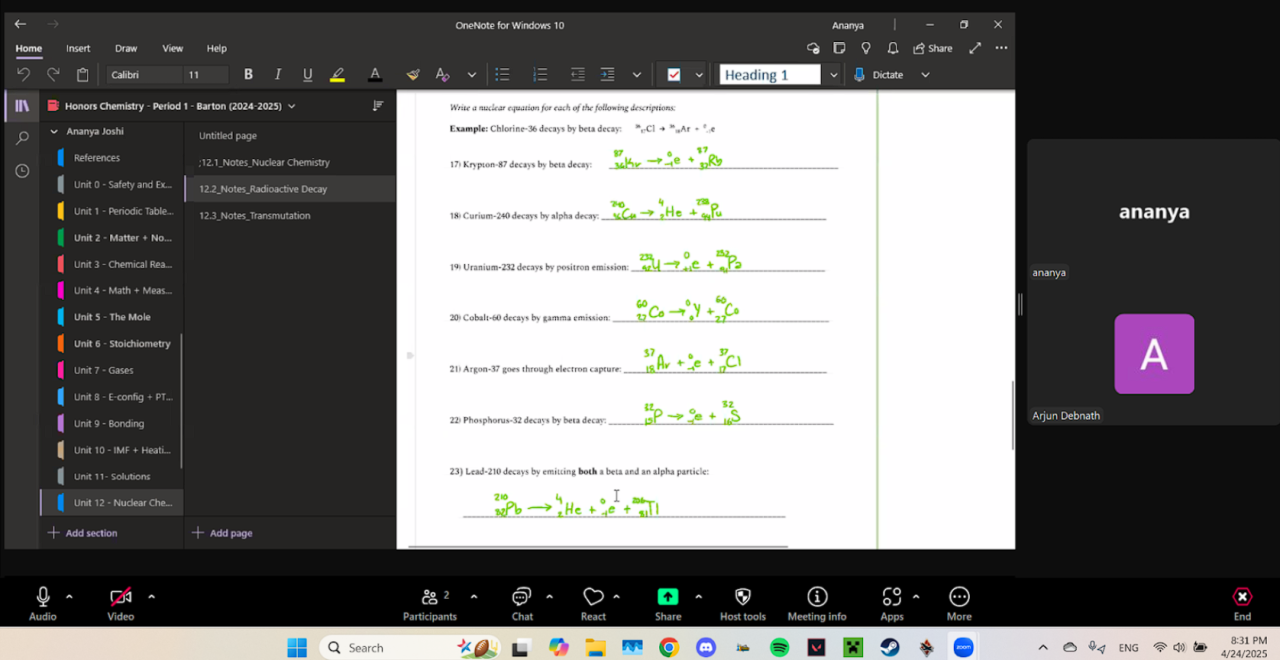Expand the Honors Chemistry notebook dropdown
The height and width of the screenshot is (660, 1280).
pyautogui.click(x=291, y=106)
